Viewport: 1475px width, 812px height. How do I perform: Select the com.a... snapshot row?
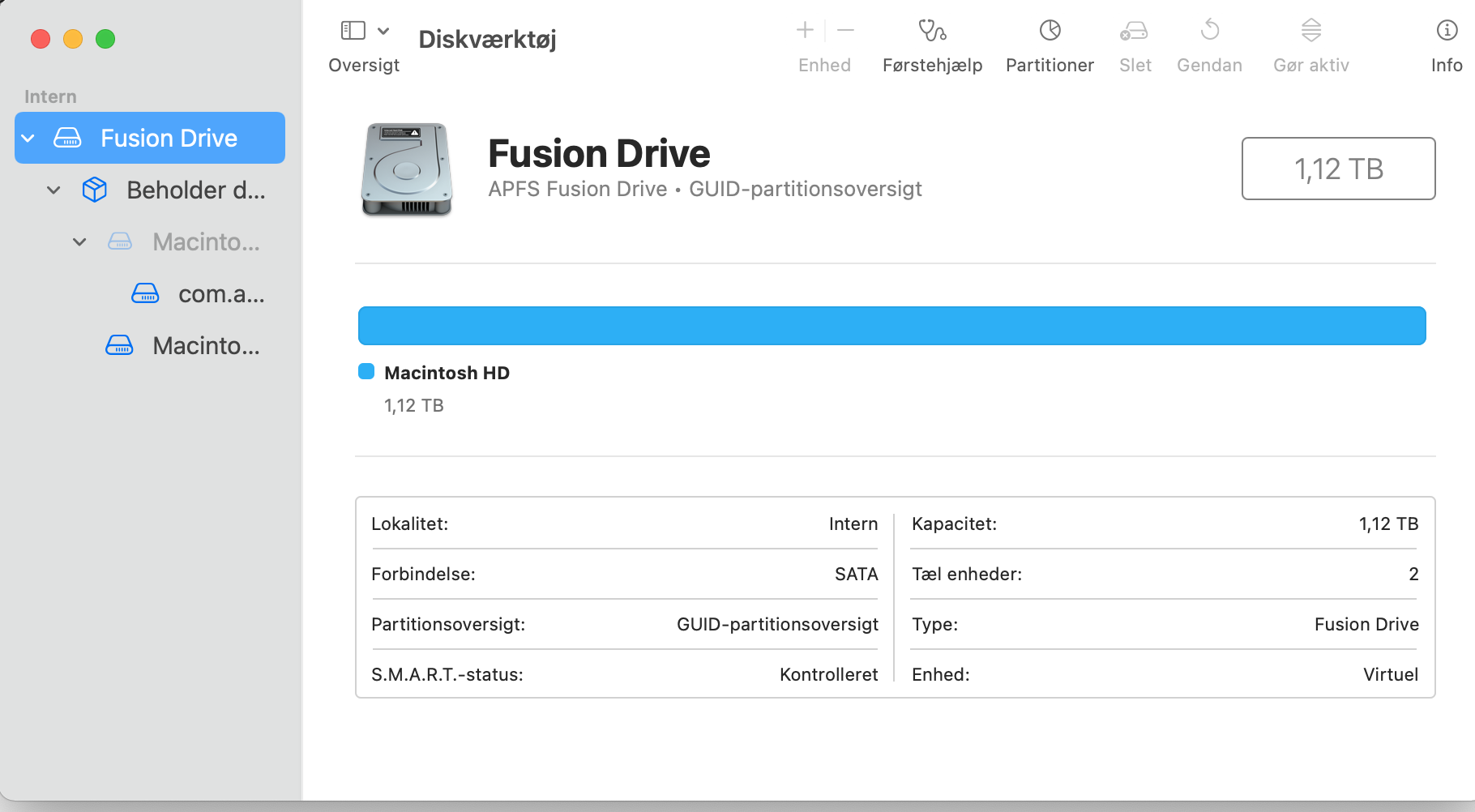pos(150,293)
